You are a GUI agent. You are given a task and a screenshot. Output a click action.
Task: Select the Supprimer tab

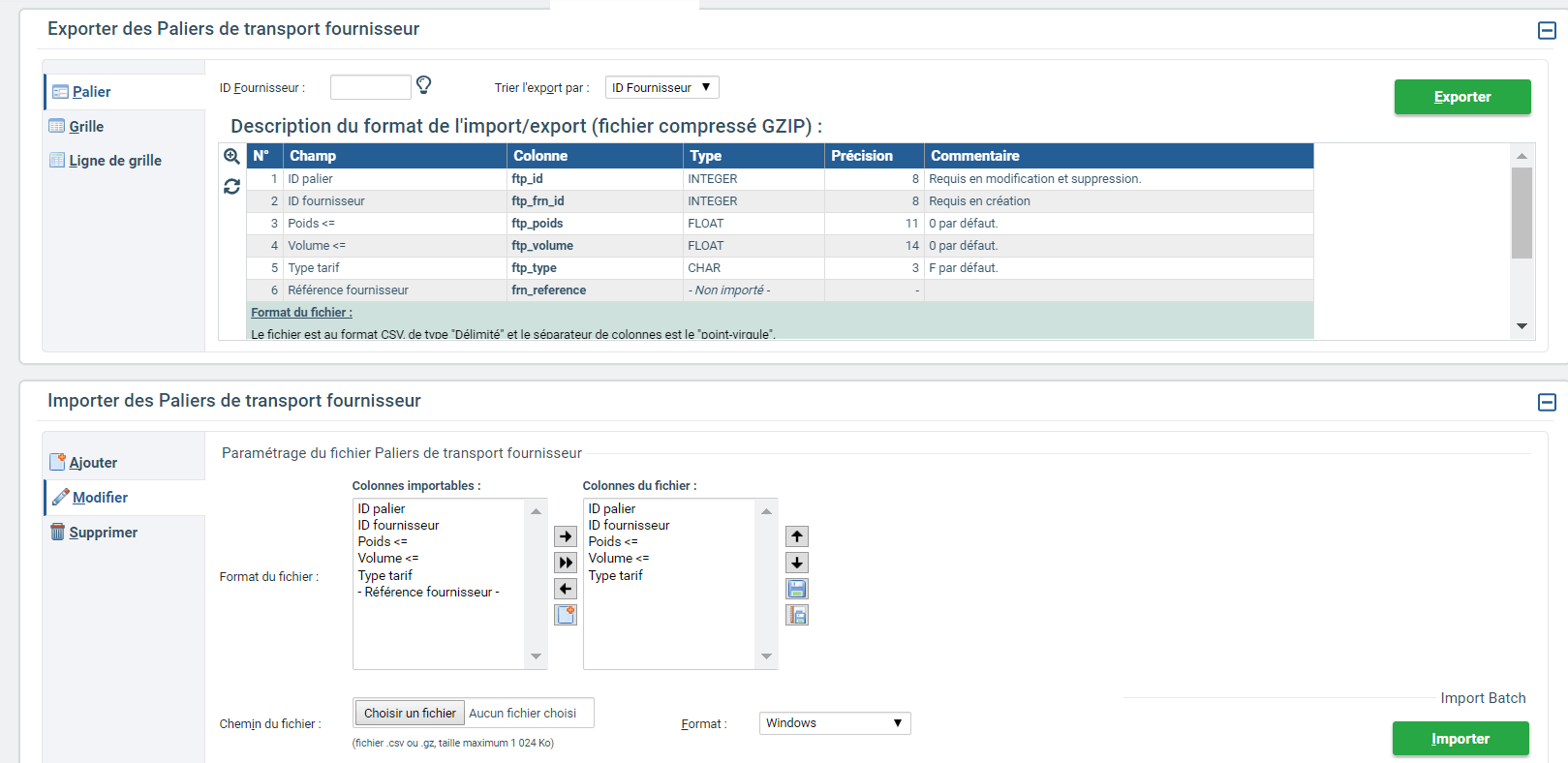pyautogui.click(x=103, y=533)
